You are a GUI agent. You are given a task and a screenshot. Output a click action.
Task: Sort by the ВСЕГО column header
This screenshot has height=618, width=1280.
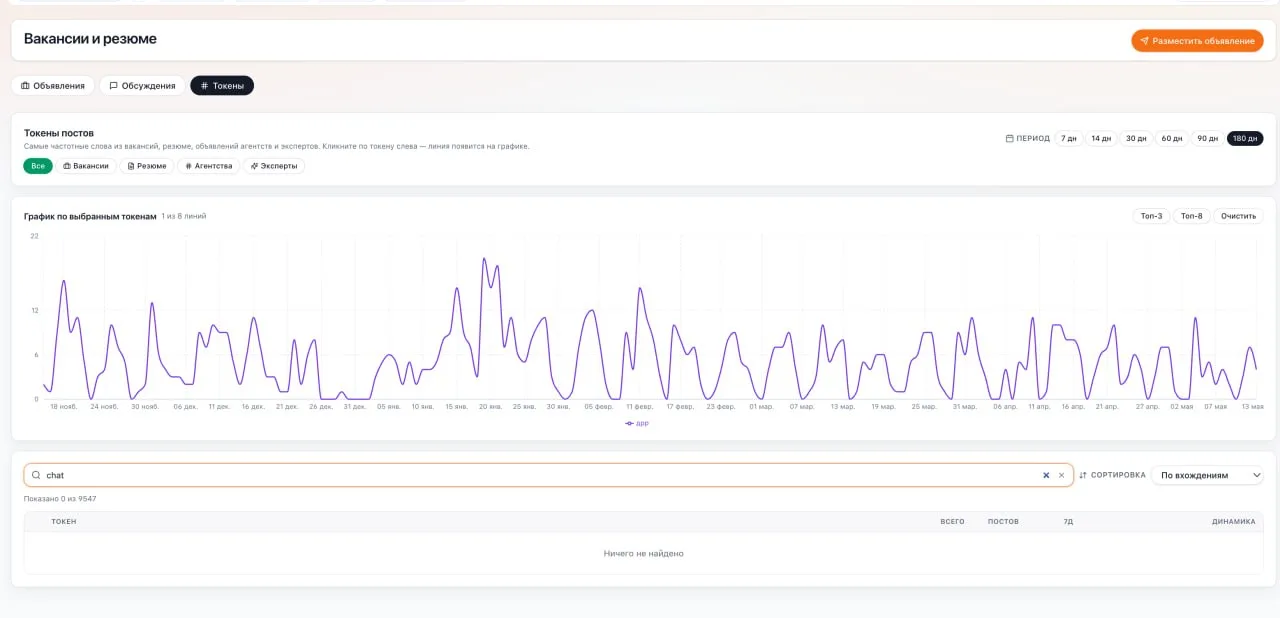pos(952,522)
